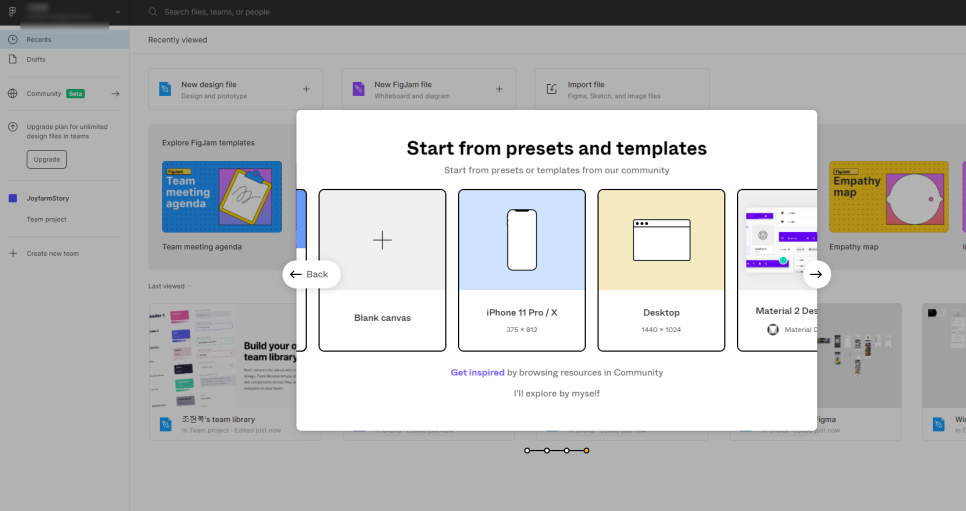Open Empathy map template thumbnail
This screenshot has height=511, width=966.
pos(888,197)
